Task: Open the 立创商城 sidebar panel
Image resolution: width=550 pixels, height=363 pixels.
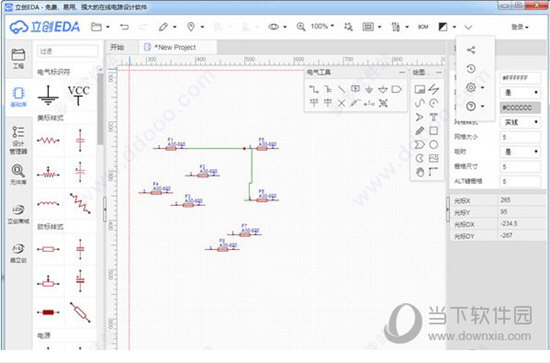Action: (18, 213)
